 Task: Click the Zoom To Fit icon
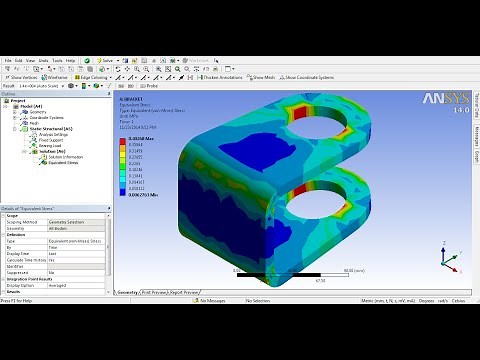click(x=159, y=69)
